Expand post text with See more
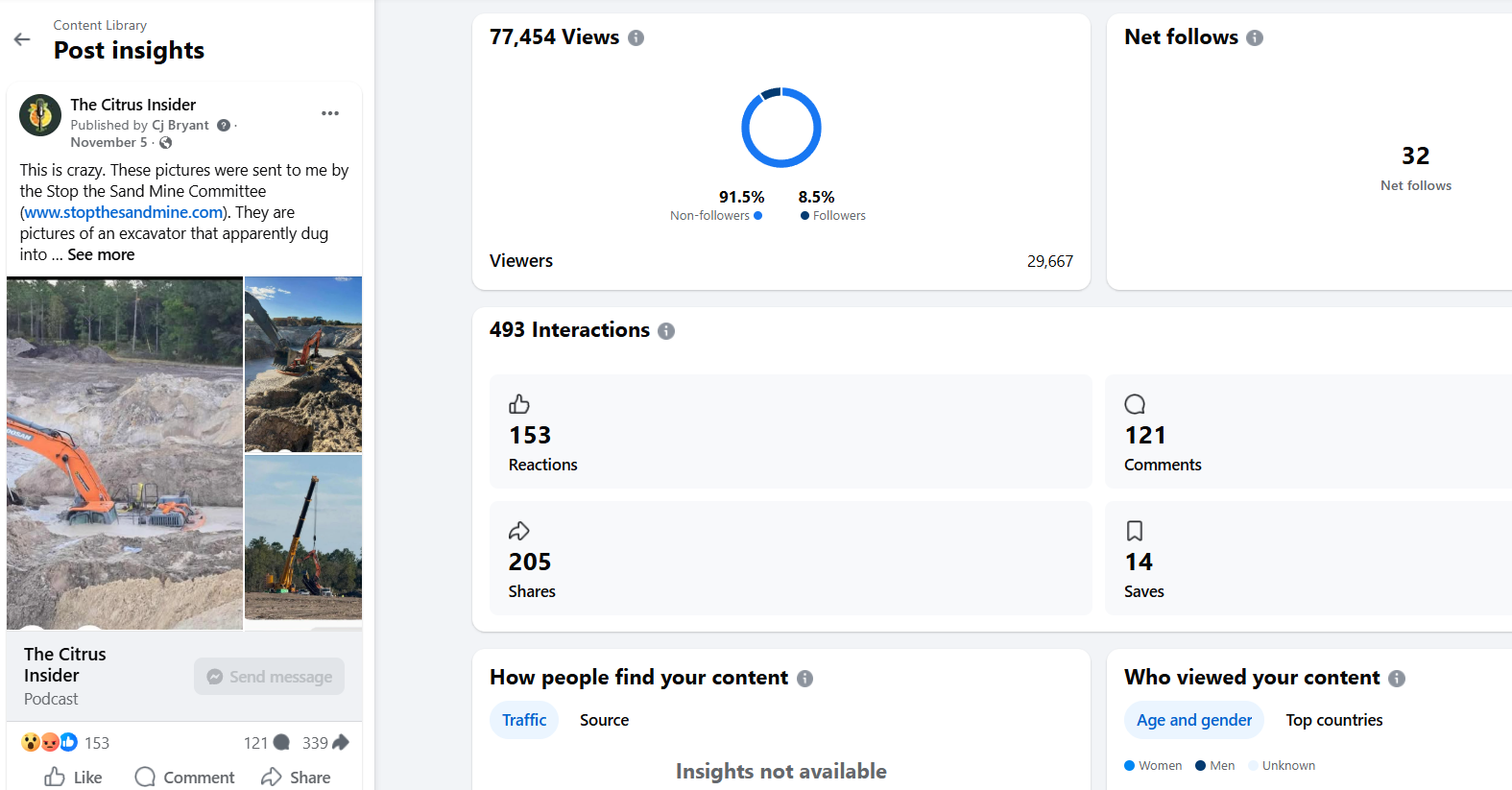 click(x=101, y=255)
